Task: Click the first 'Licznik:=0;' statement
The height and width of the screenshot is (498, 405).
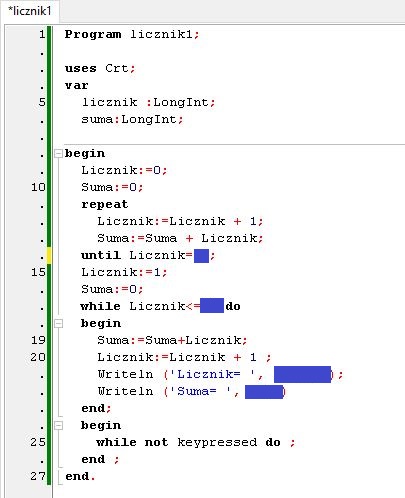Action: (x=124, y=170)
